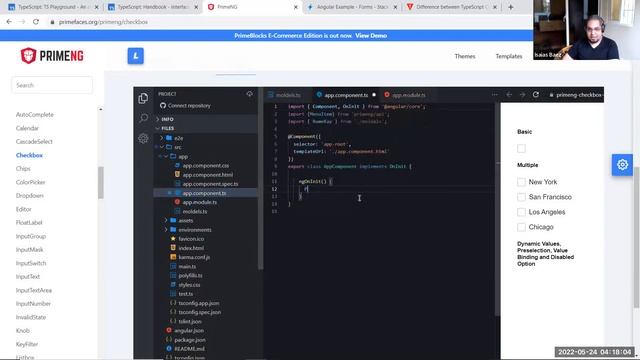Click the app.module.ts red file icon in tree

point(177,202)
